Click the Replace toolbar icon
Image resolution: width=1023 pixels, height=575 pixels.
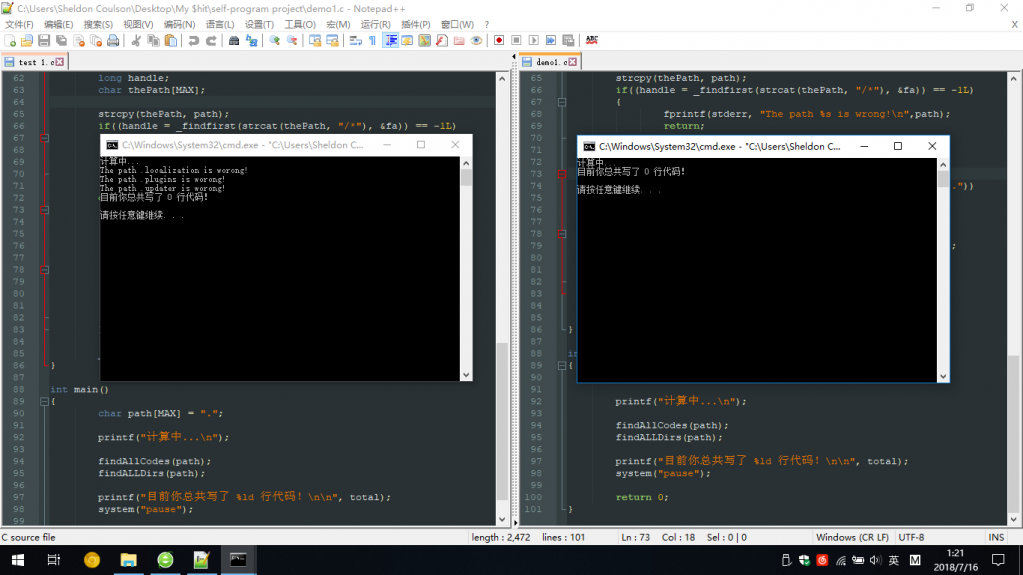click(251, 40)
